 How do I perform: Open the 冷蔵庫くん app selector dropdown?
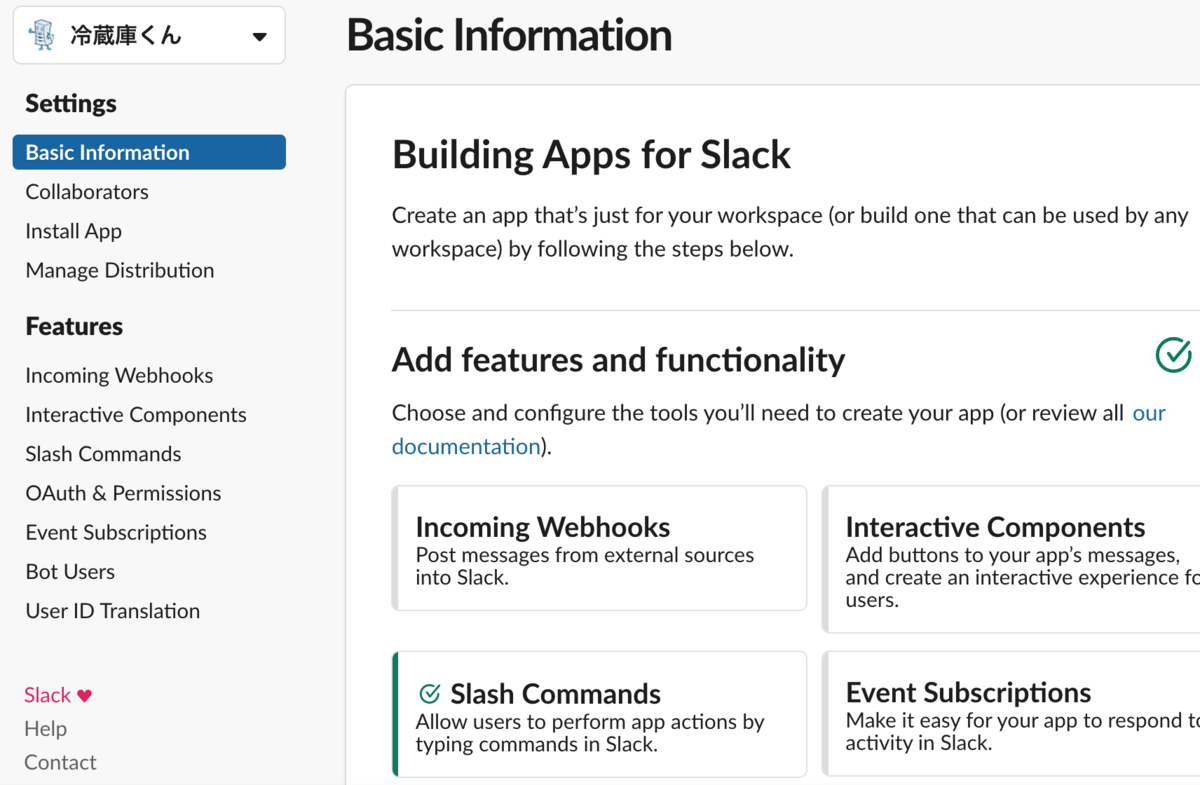pyautogui.click(x=149, y=36)
